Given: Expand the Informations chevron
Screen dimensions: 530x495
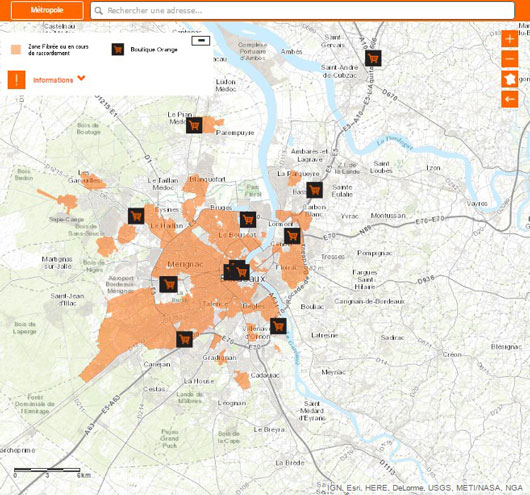Looking at the screenshot, I should click(81, 78).
